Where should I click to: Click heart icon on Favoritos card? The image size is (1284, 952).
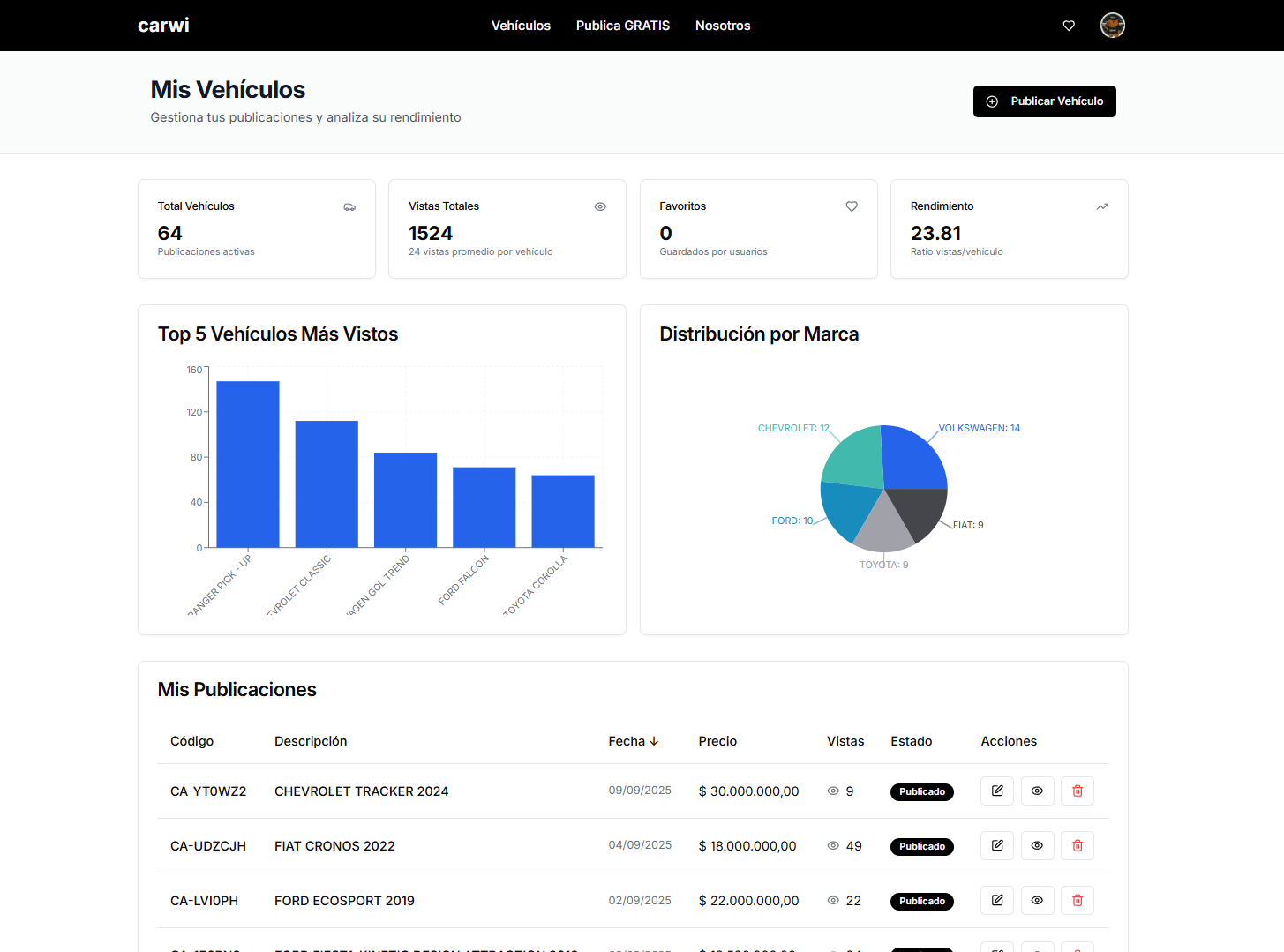coord(852,206)
